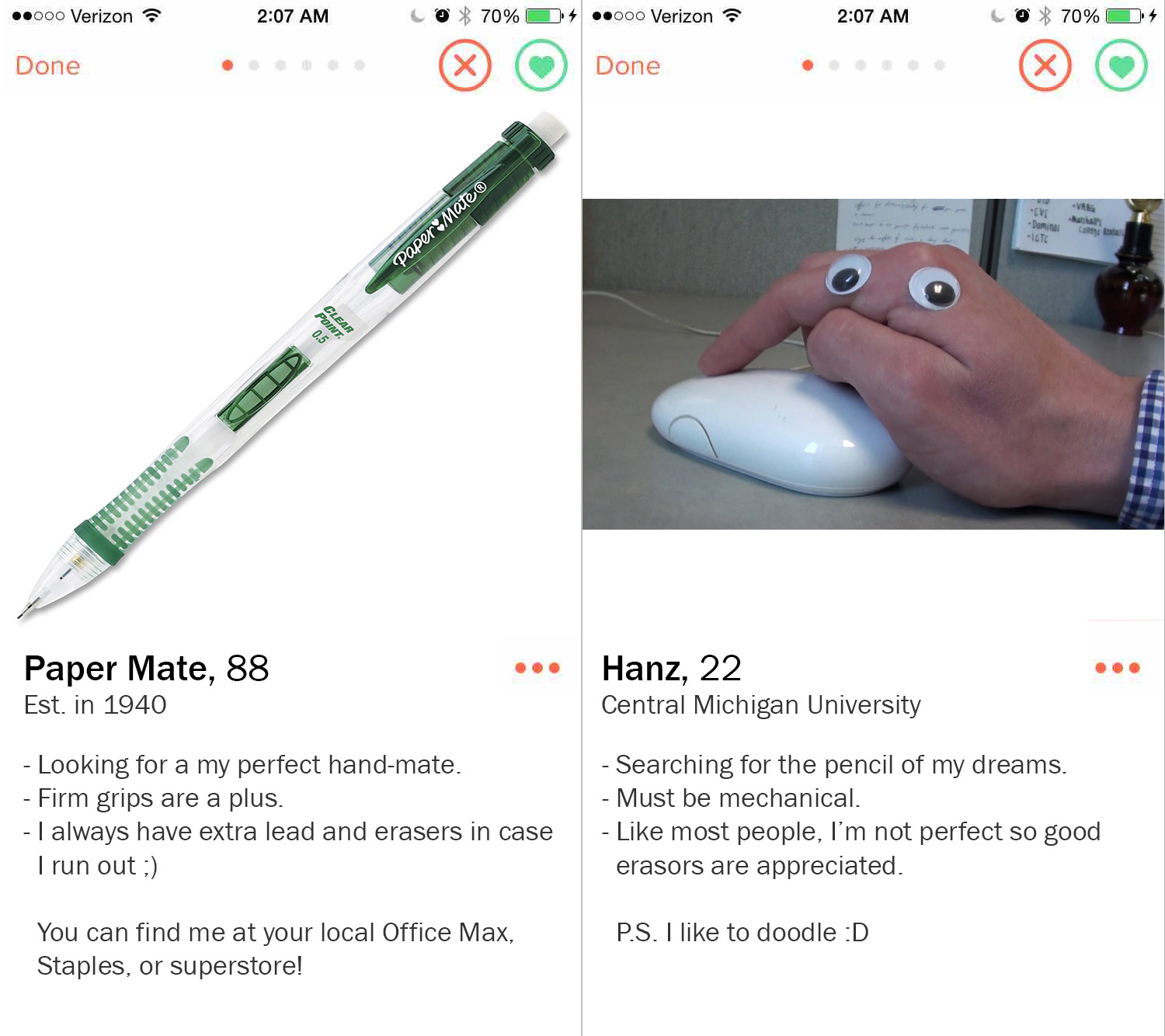Select second photo dot on Paper Mate profile

254,65
